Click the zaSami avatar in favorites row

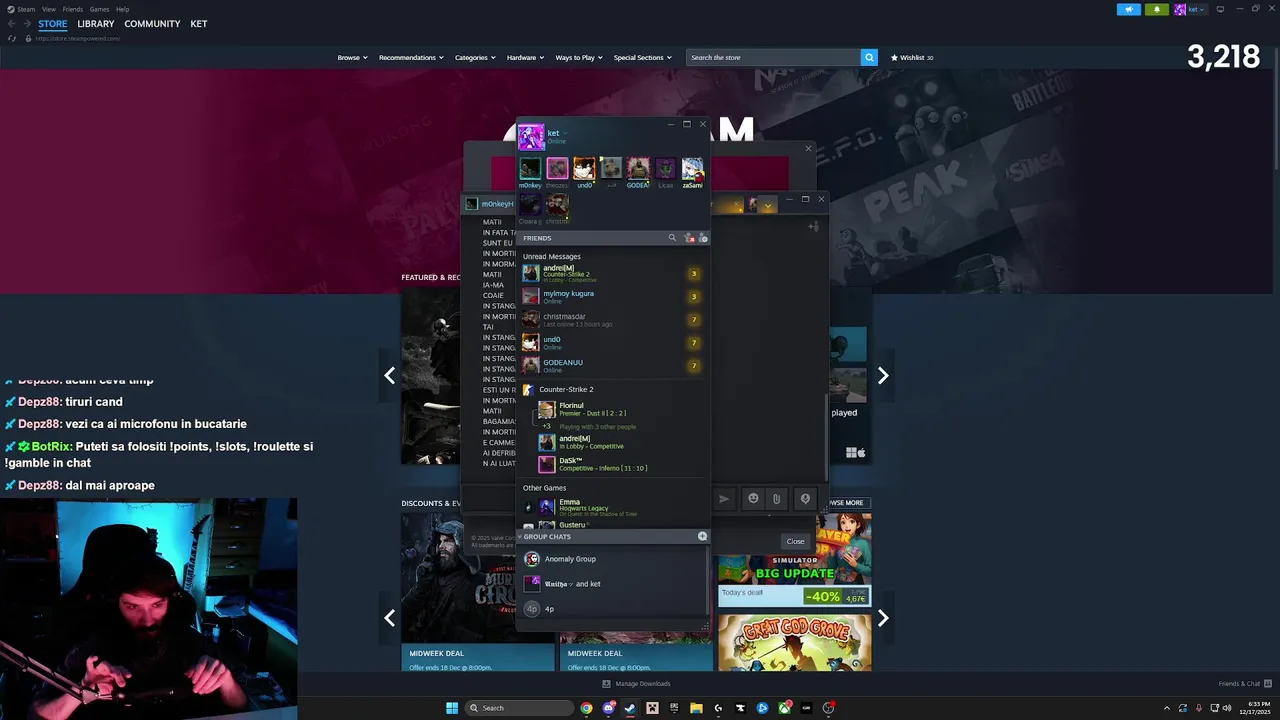point(692,168)
